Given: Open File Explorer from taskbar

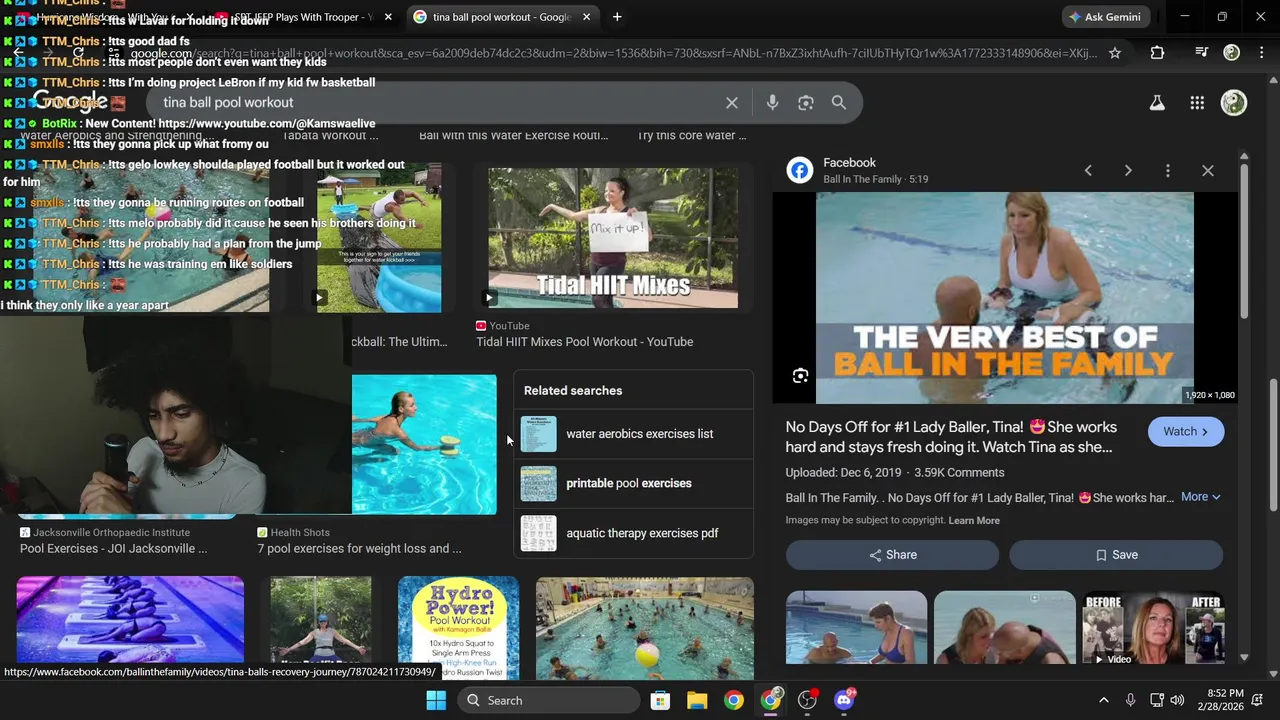Looking at the screenshot, I should point(697,700).
